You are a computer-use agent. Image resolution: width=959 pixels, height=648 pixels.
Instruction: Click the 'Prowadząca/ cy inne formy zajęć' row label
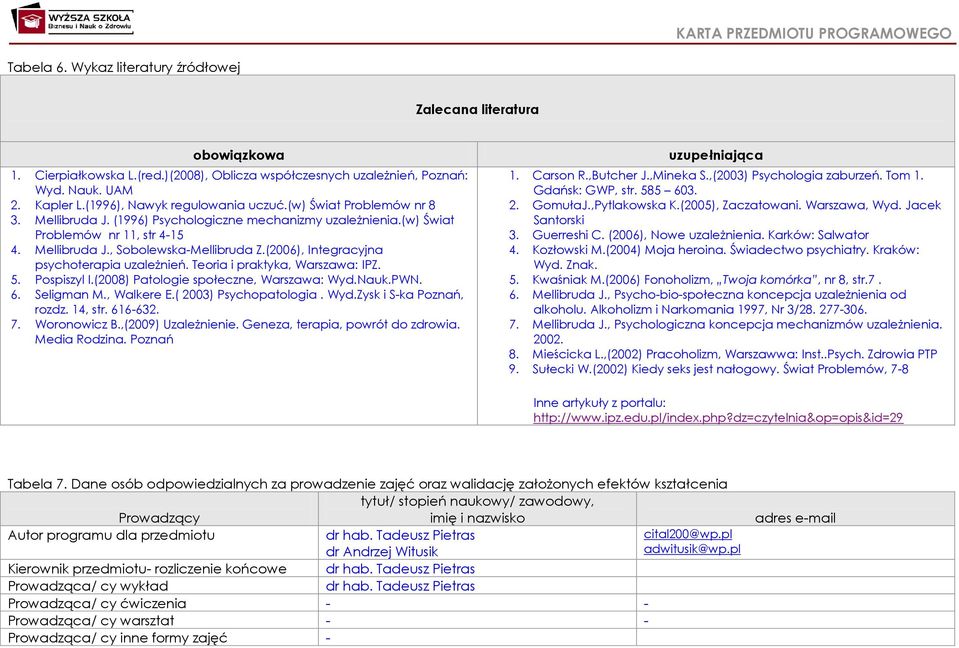(117, 638)
